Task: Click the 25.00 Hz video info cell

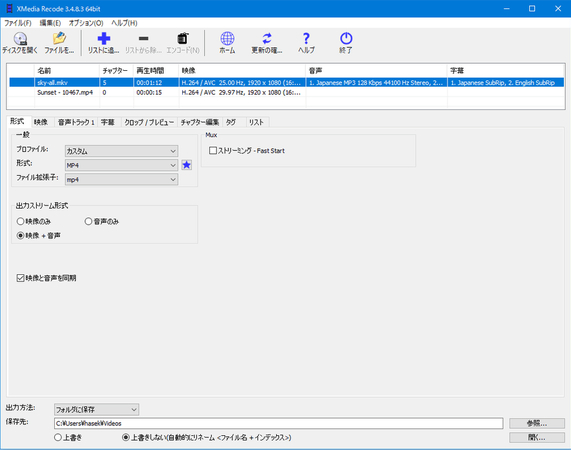Action: point(242,83)
